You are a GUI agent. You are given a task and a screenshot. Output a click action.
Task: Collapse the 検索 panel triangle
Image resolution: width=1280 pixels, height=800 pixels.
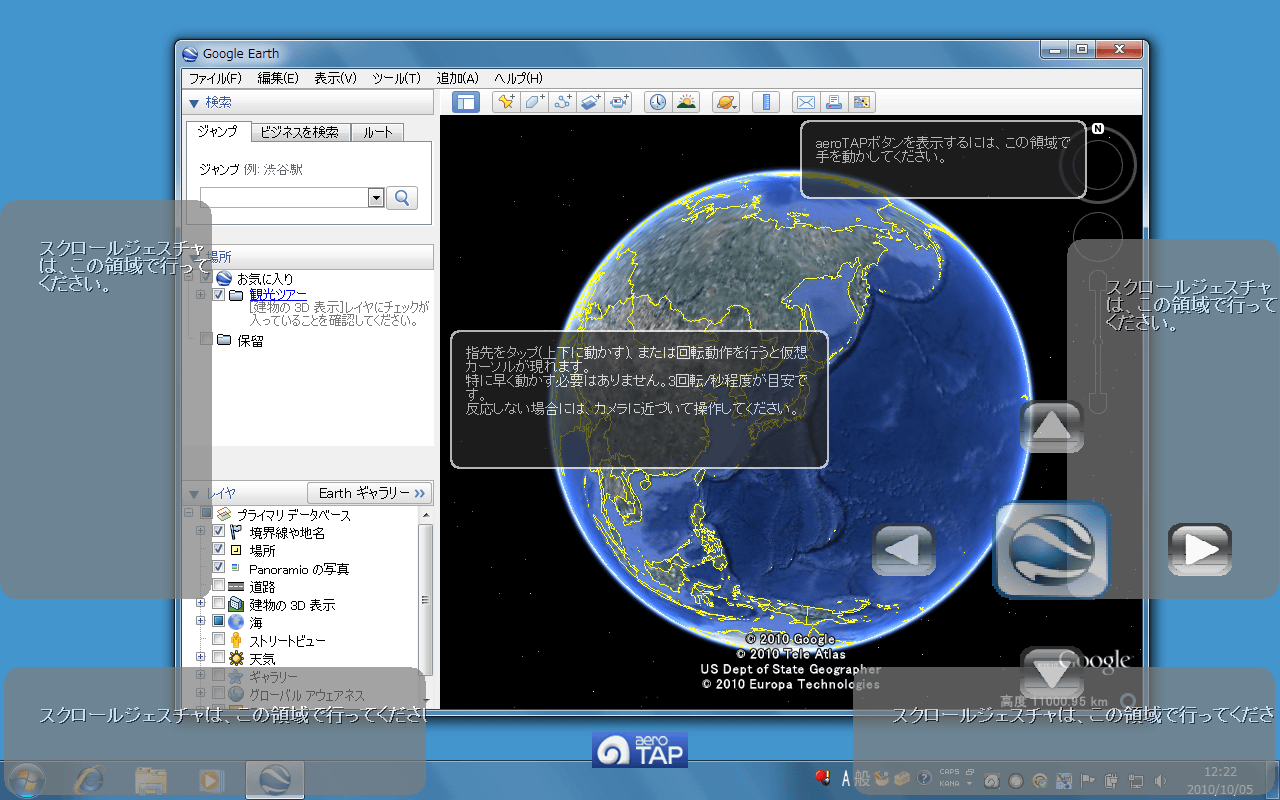194,102
